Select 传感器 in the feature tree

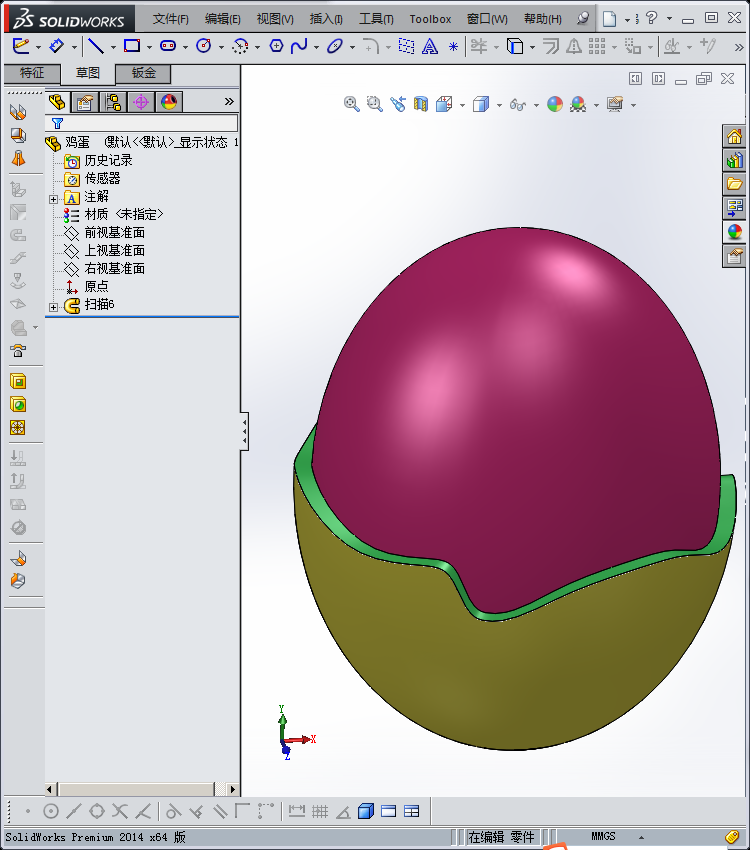[102, 178]
